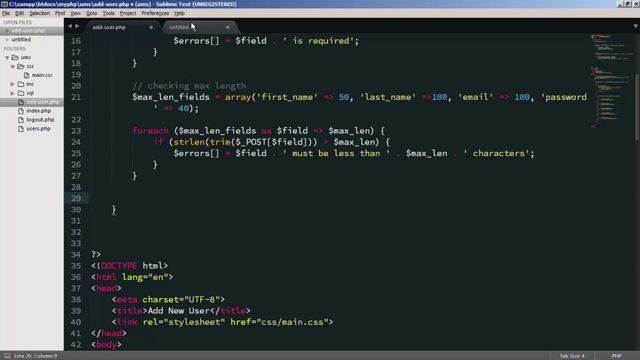This screenshot has height=360, width=640.
Task: Open the Selection menu
Action: click(x=39, y=13)
